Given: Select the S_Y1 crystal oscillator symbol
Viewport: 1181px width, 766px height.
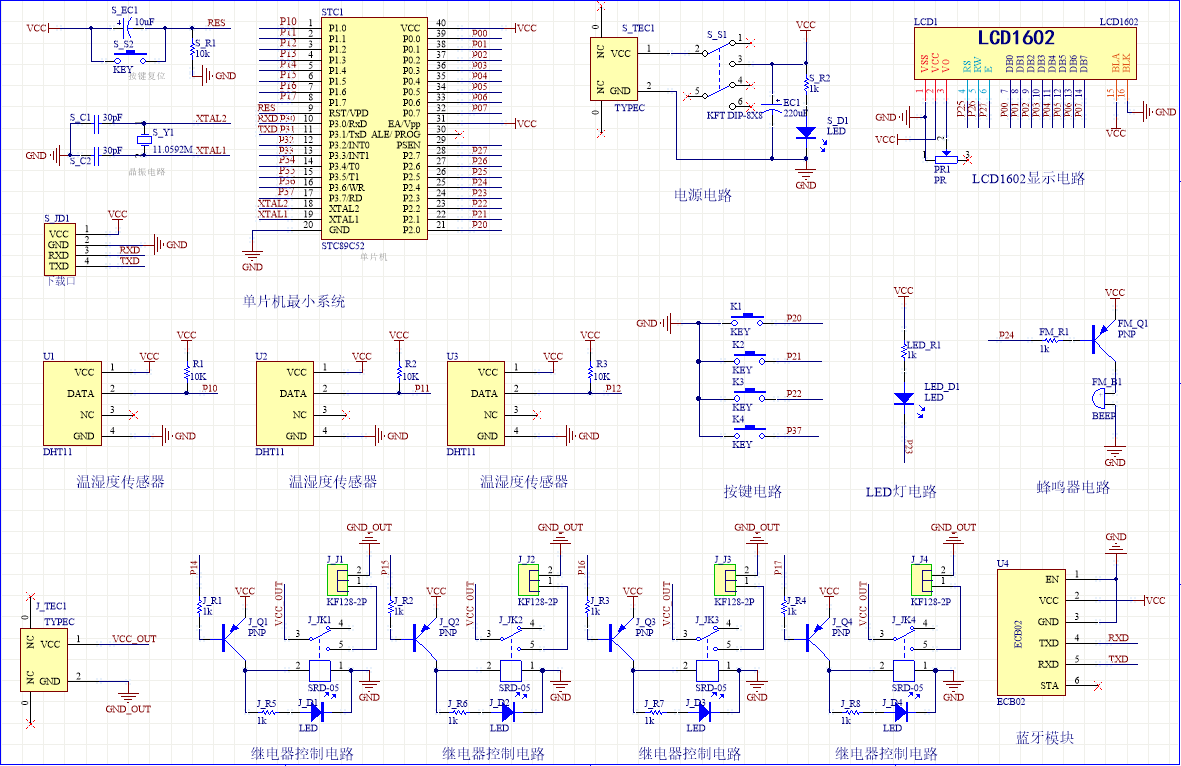Looking at the screenshot, I should [145, 141].
